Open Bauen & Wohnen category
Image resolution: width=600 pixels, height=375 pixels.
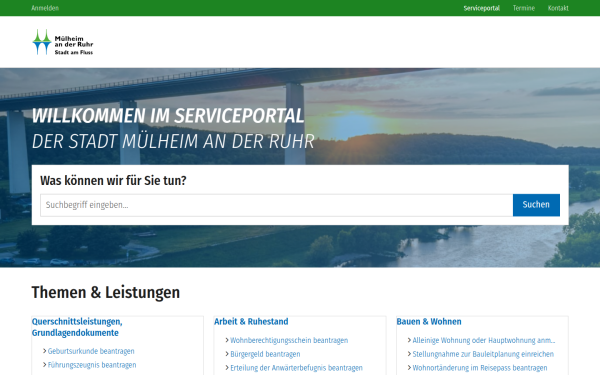pos(429,321)
